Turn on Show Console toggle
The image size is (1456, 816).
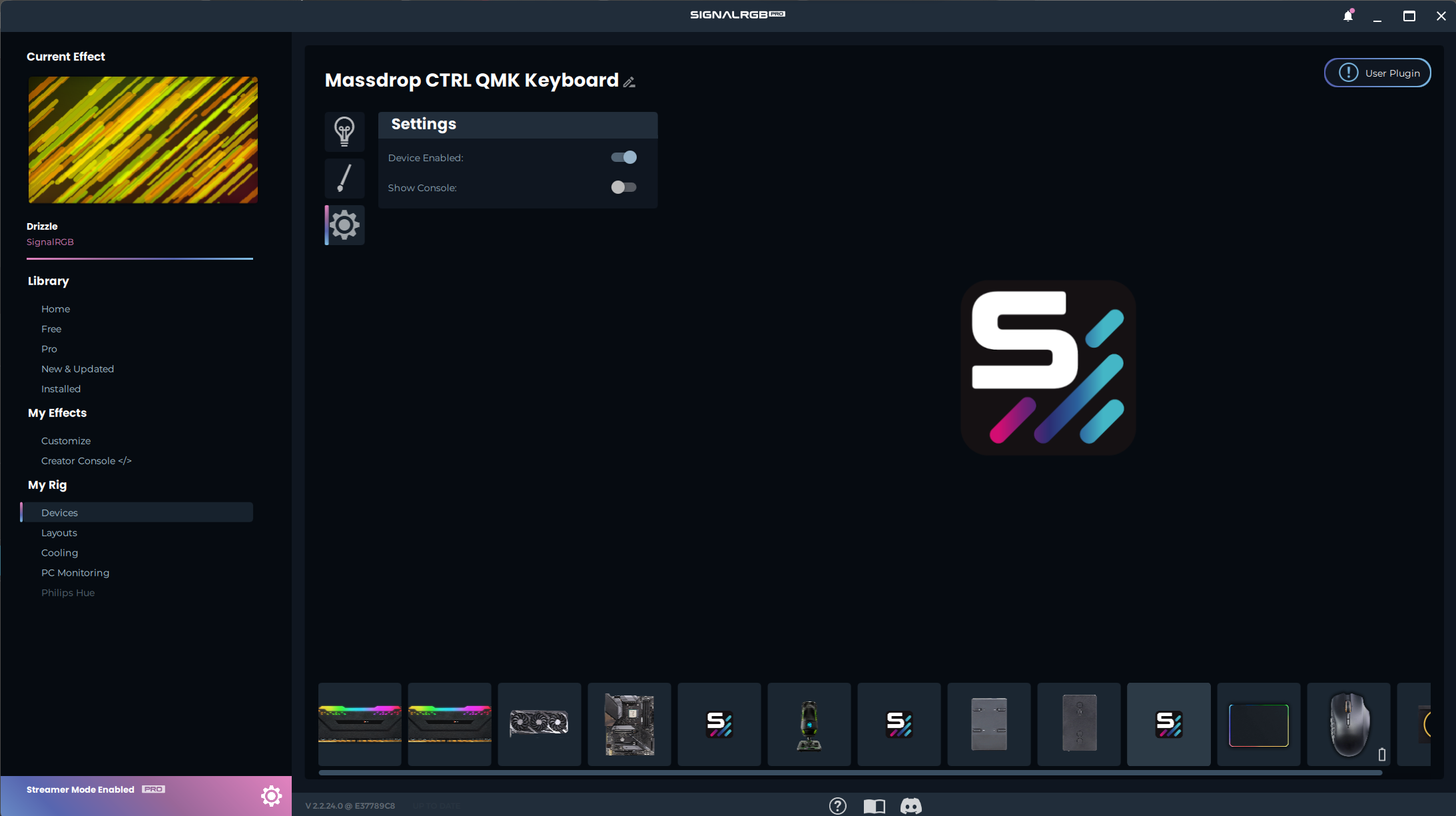click(624, 188)
